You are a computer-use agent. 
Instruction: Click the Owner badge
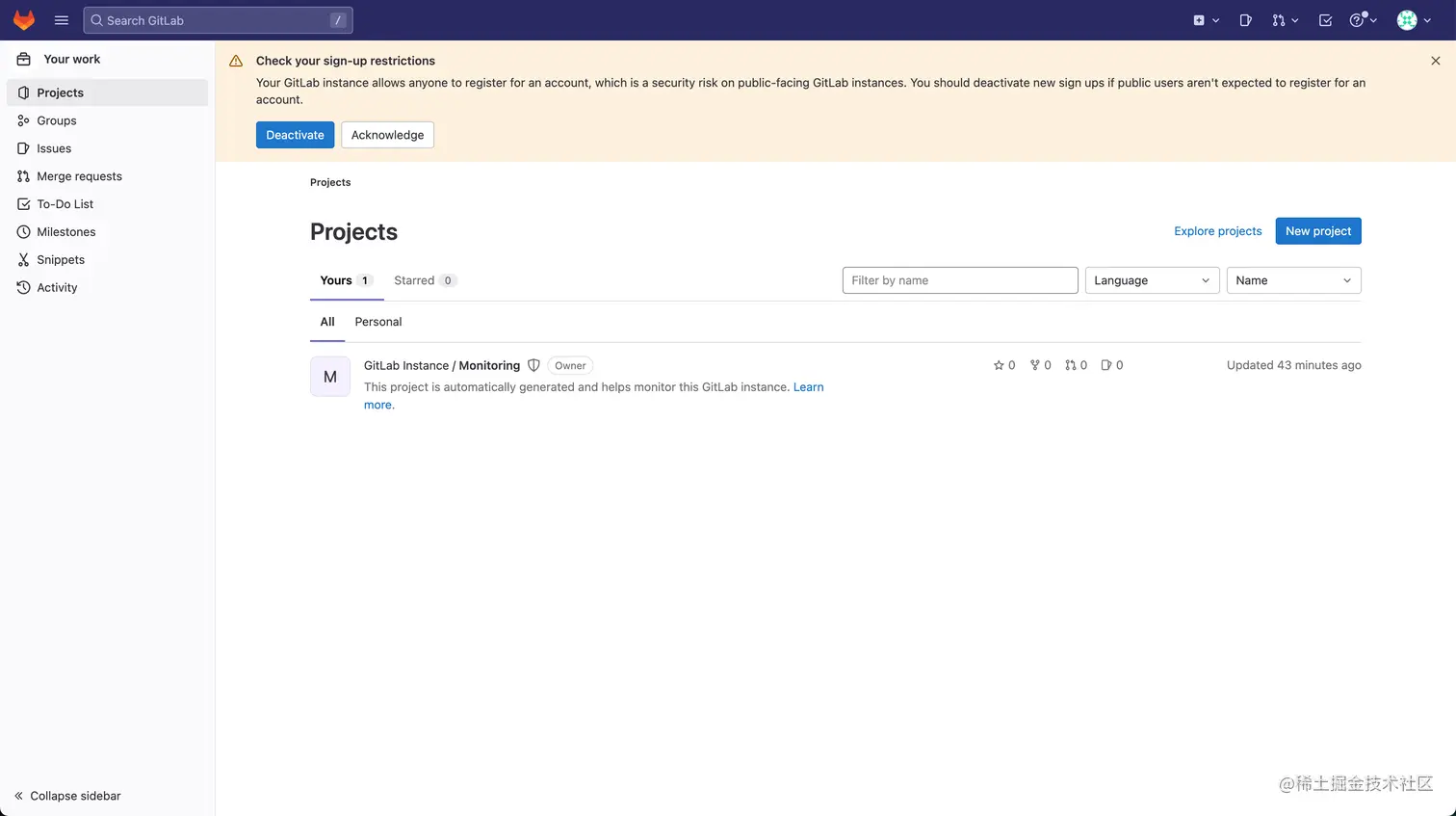(570, 365)
